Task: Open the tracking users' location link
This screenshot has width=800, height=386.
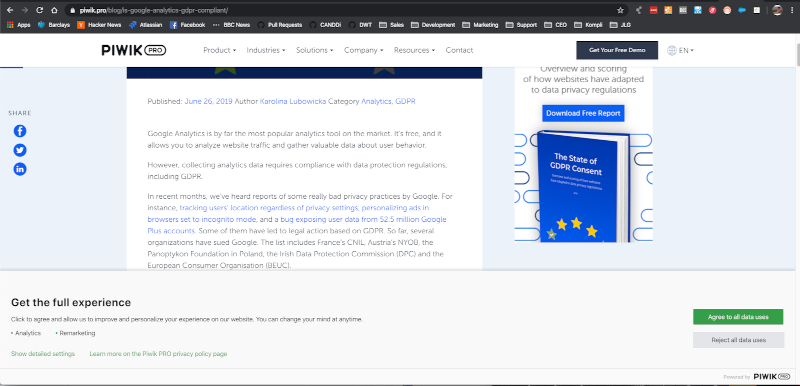Action: pos(269,208)
